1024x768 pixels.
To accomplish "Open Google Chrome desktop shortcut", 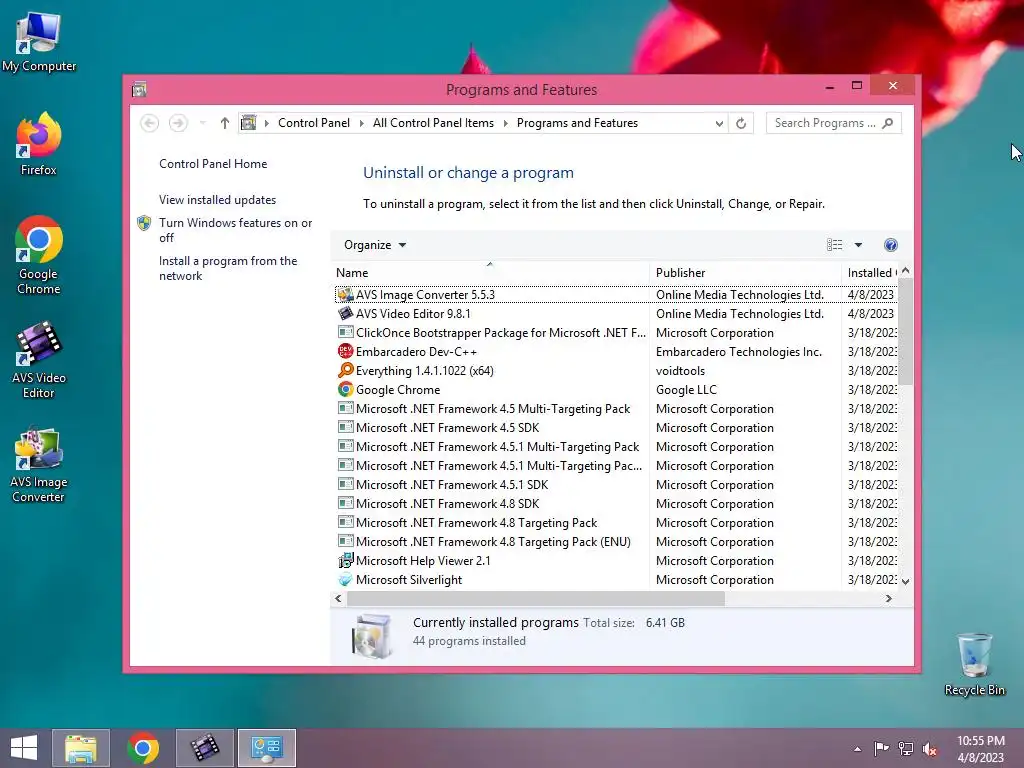I will 39,255.
